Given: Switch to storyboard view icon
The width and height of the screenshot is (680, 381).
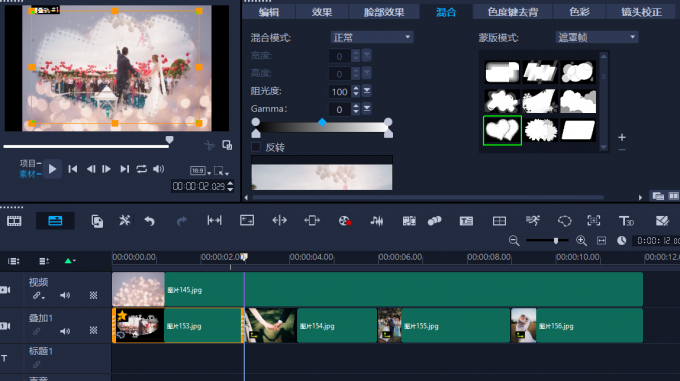Looking at the screenshot, I should coord(14,221).
